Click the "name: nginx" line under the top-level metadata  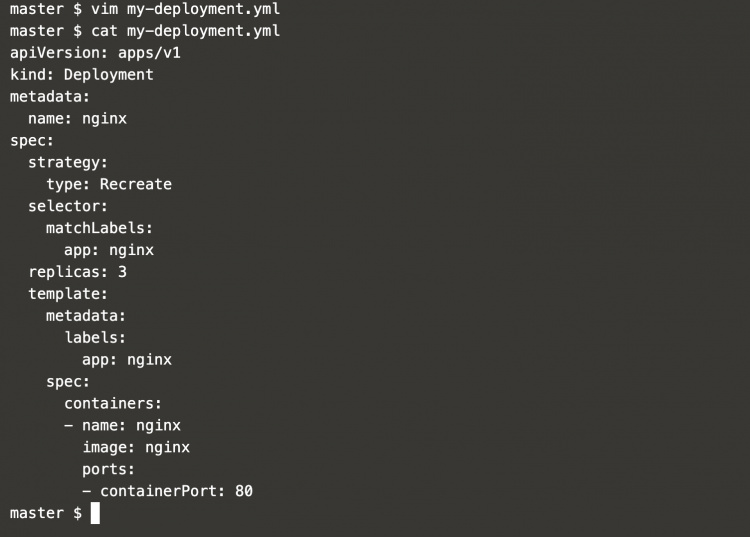pos(77,118)
